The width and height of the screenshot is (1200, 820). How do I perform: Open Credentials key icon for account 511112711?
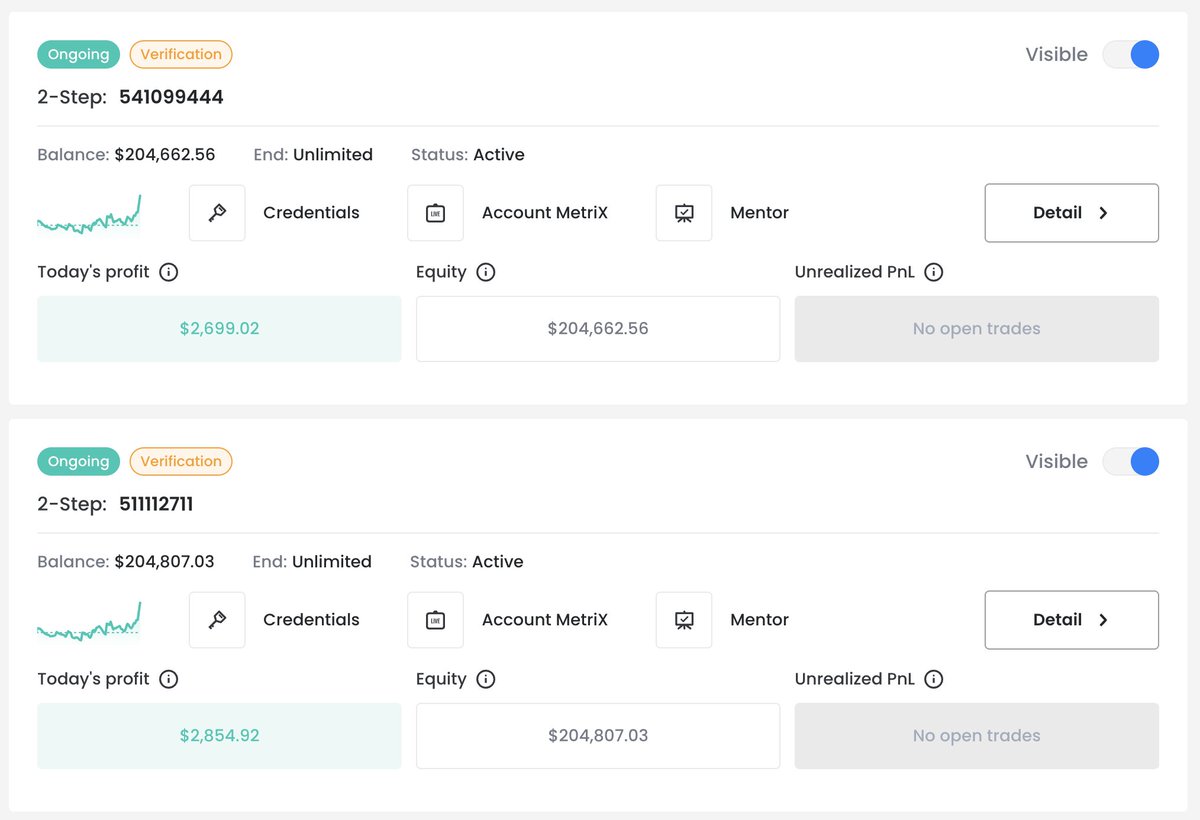click(x=217, y=620)
